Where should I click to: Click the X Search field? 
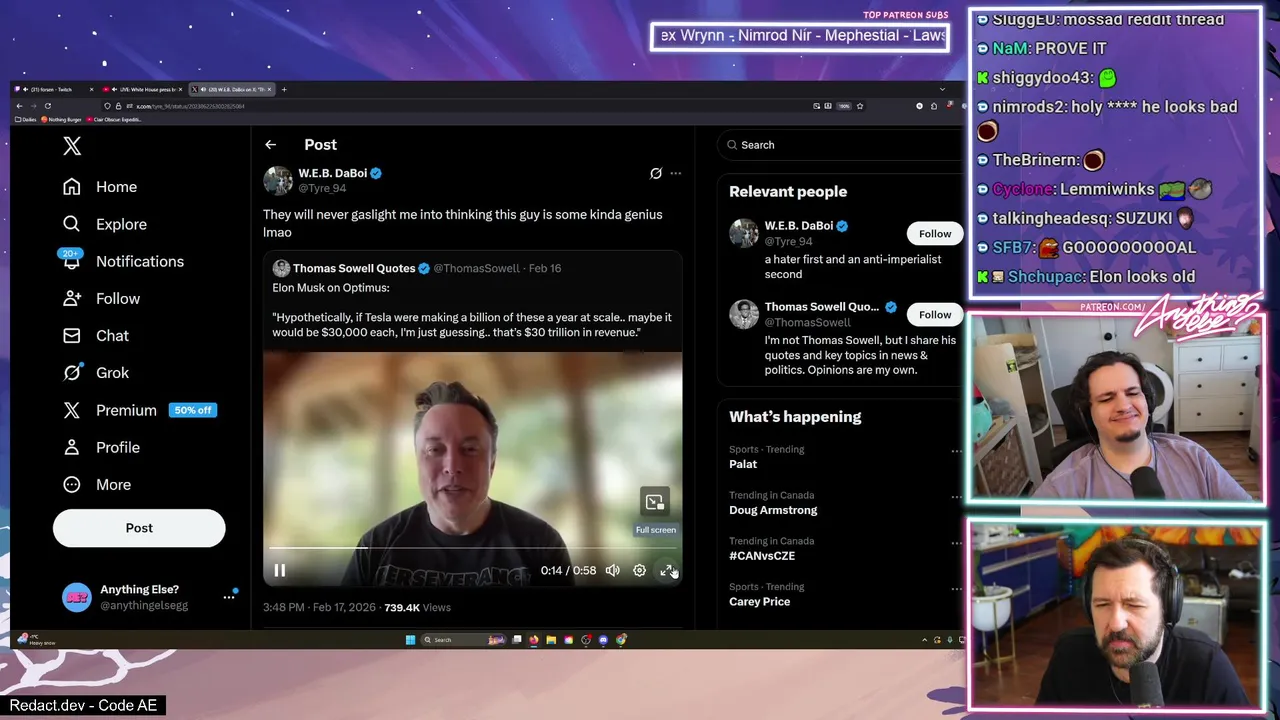point(840,145)
